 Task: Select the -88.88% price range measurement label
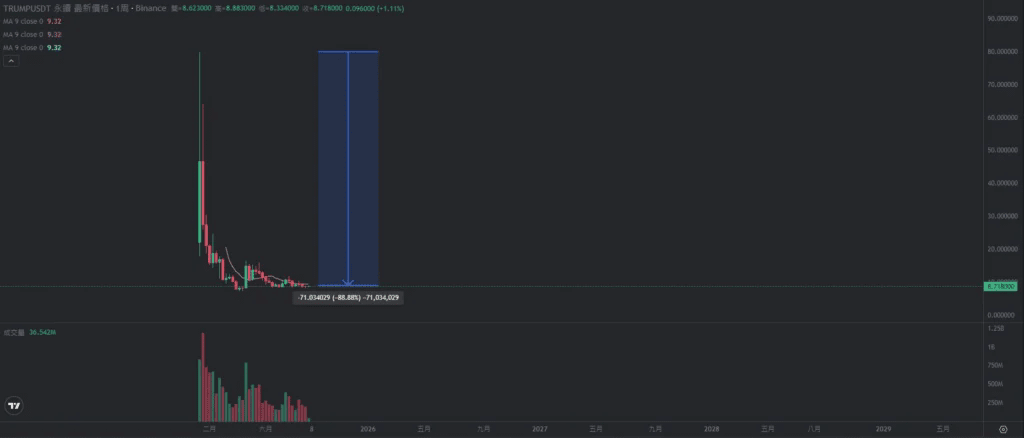tap(348, 297)
